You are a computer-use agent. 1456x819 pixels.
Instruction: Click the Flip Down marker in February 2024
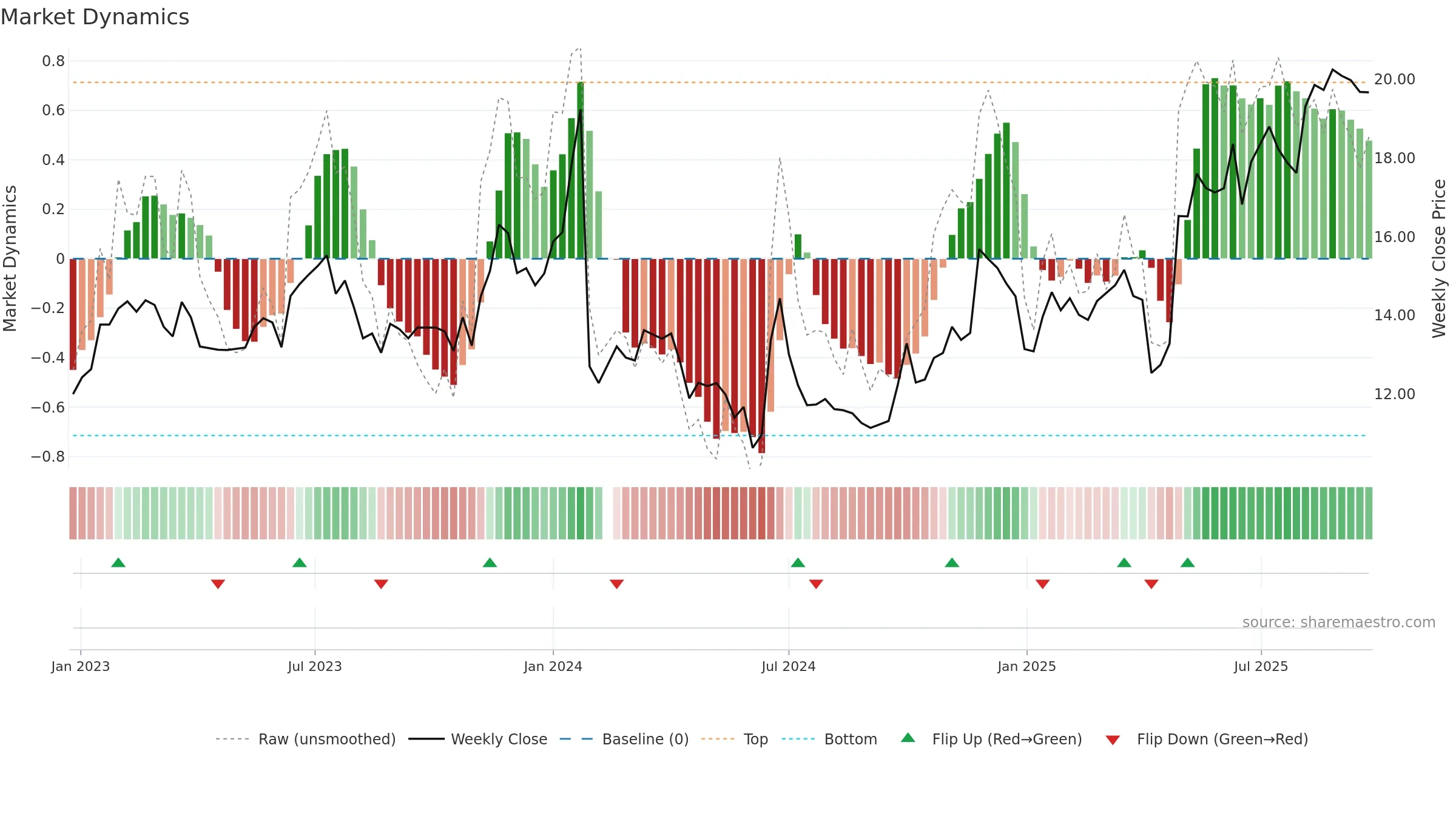(x=616, y=584)
